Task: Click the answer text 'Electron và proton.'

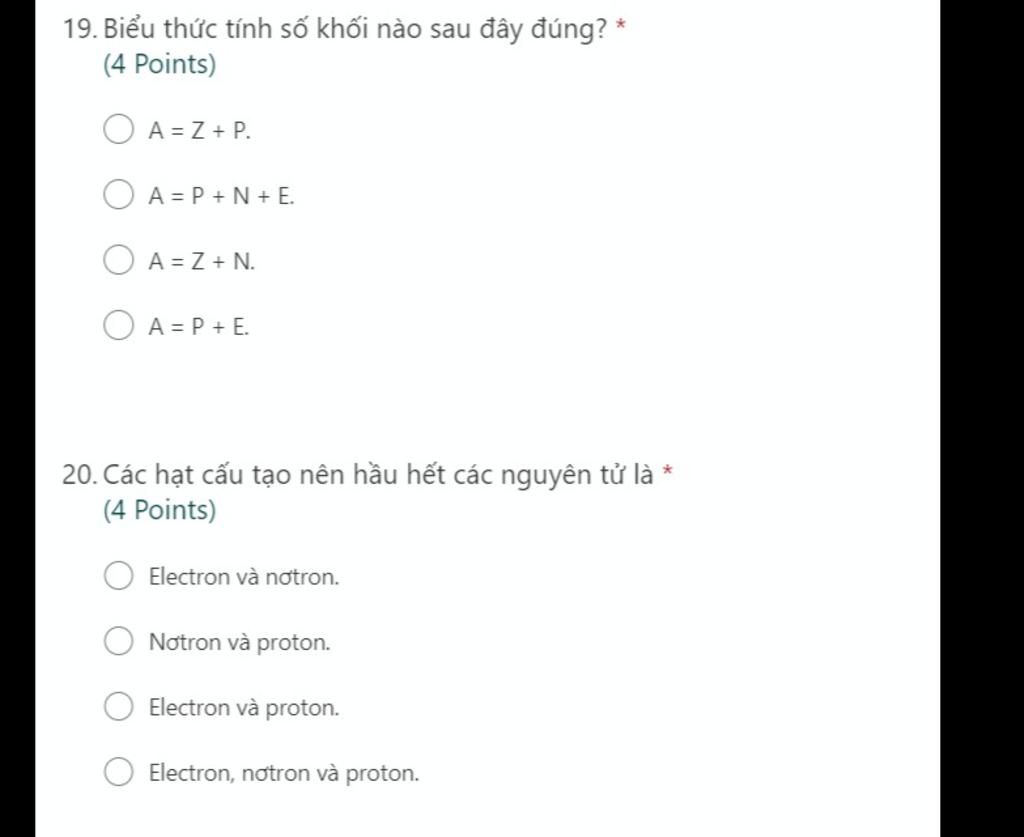Action: 244,708
